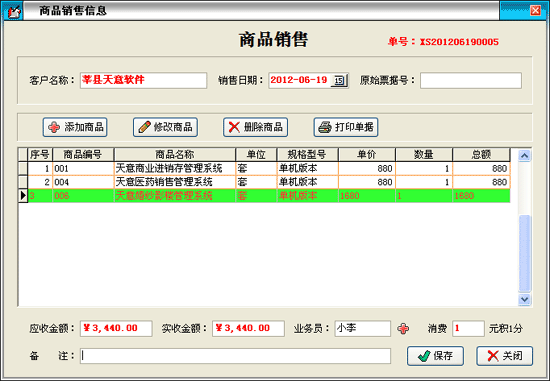The image size is (550, 381).
Task: Click the 1680 总额 cell in row 3
Action: point(481,196)
